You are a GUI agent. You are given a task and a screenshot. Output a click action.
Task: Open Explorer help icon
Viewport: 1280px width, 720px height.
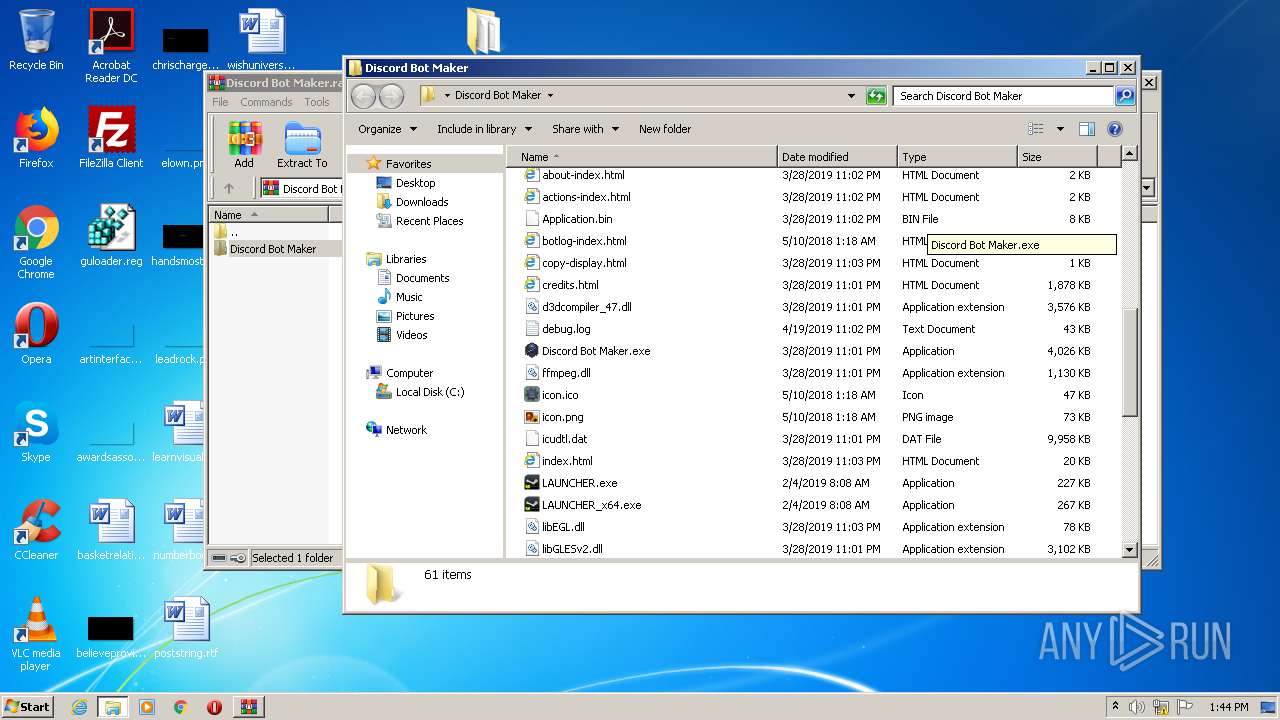tap(1115, 129)
